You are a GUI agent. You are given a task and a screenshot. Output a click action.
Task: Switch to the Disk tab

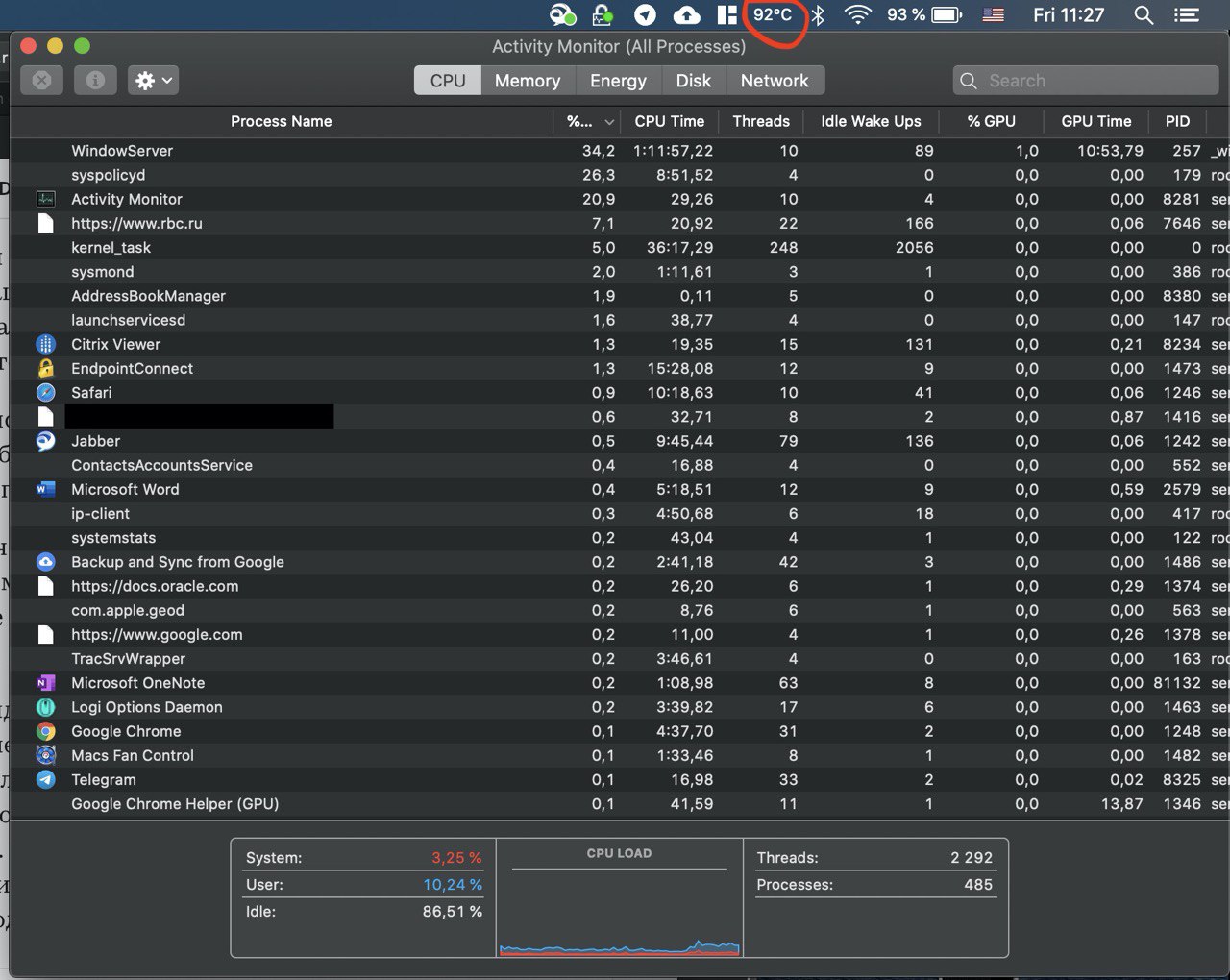(694, 81)
